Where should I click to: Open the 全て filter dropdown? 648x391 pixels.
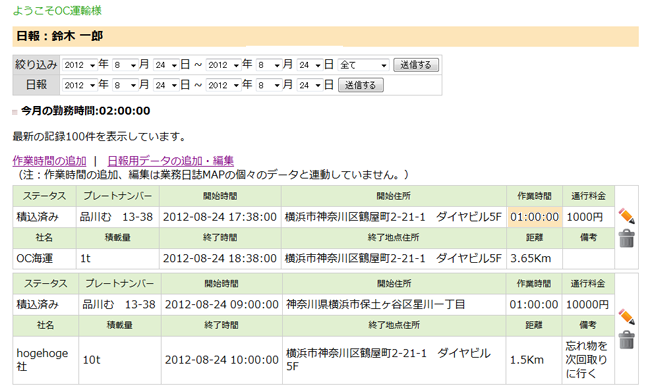[x=364, y=65]
